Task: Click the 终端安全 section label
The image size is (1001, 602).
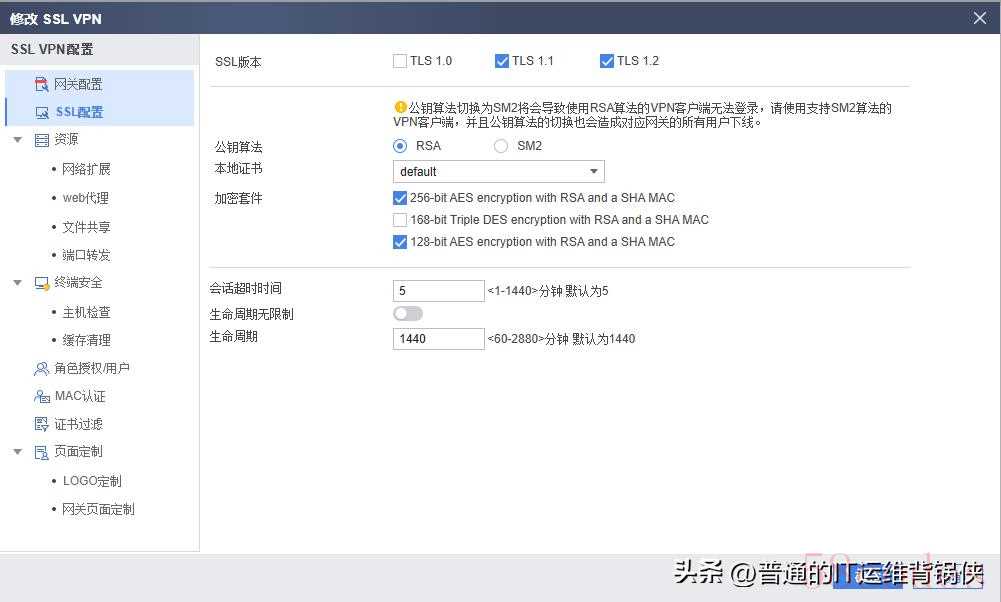Action: 78,282
